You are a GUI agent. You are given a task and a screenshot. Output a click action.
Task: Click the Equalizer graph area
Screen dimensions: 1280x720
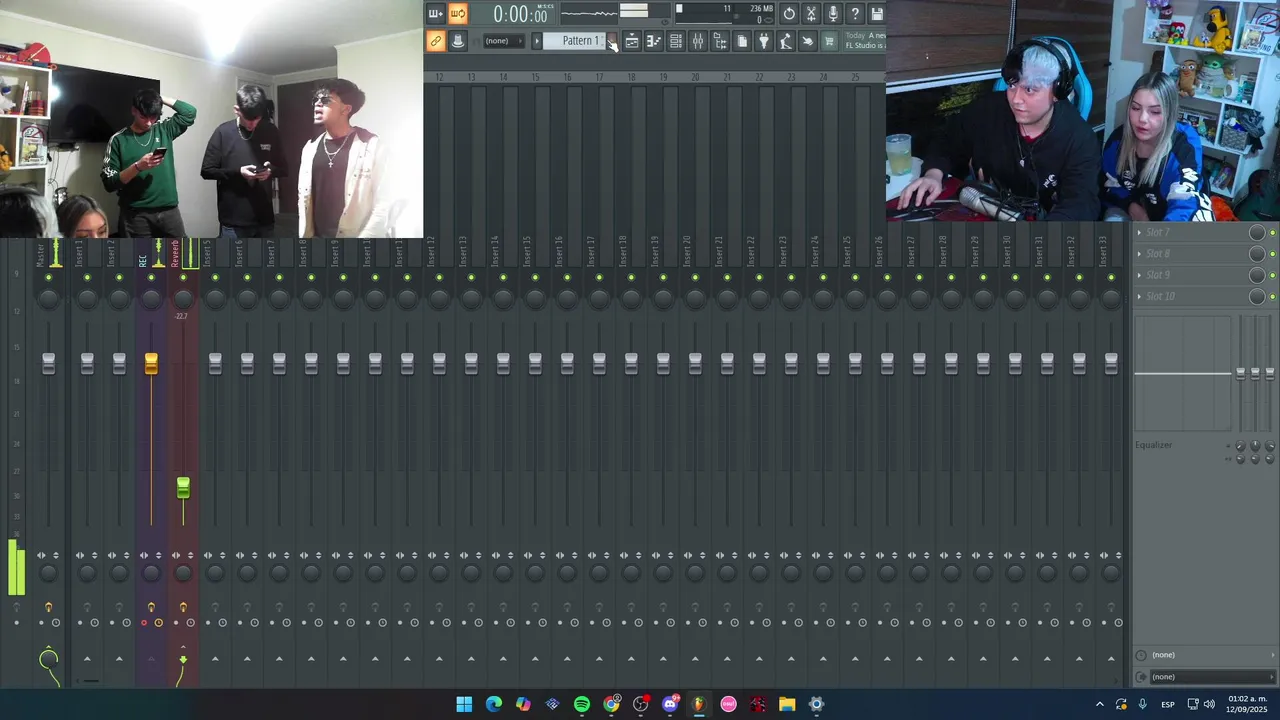[x=1183, y=374]
